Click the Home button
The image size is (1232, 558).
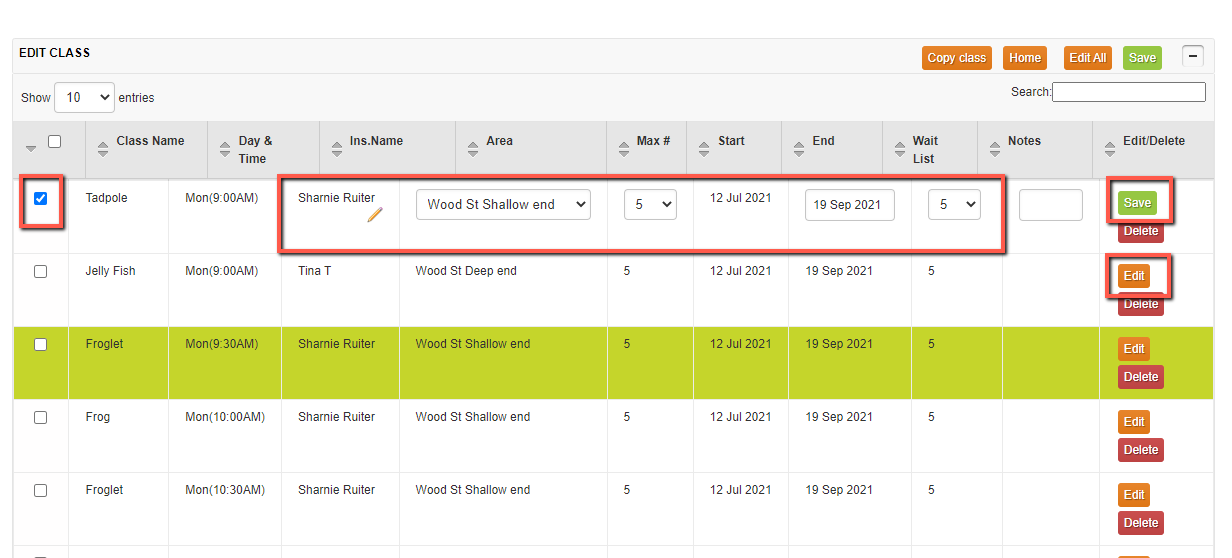click(x=1025, y=58)
